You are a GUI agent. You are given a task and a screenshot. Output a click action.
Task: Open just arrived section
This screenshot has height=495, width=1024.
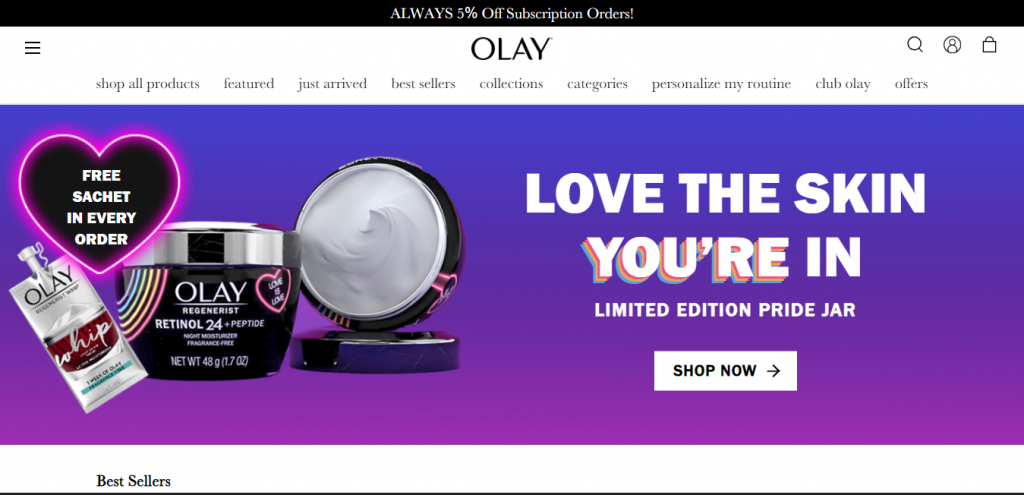(332, 84)
